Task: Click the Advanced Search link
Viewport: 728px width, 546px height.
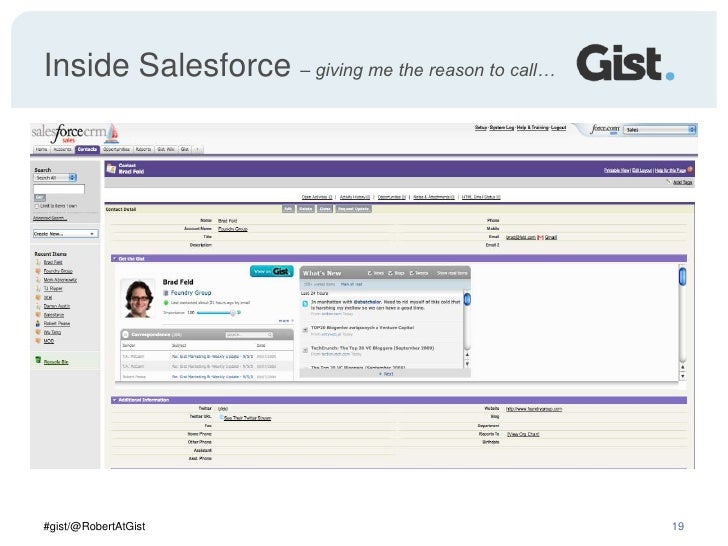Action: click(x=50, y=218)
